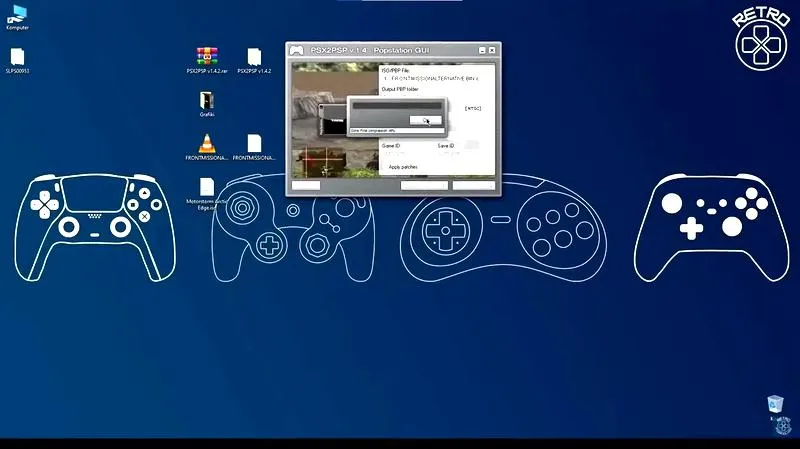
Task: Open the Recycle Bin on desktop
Action: coord(775,404)
